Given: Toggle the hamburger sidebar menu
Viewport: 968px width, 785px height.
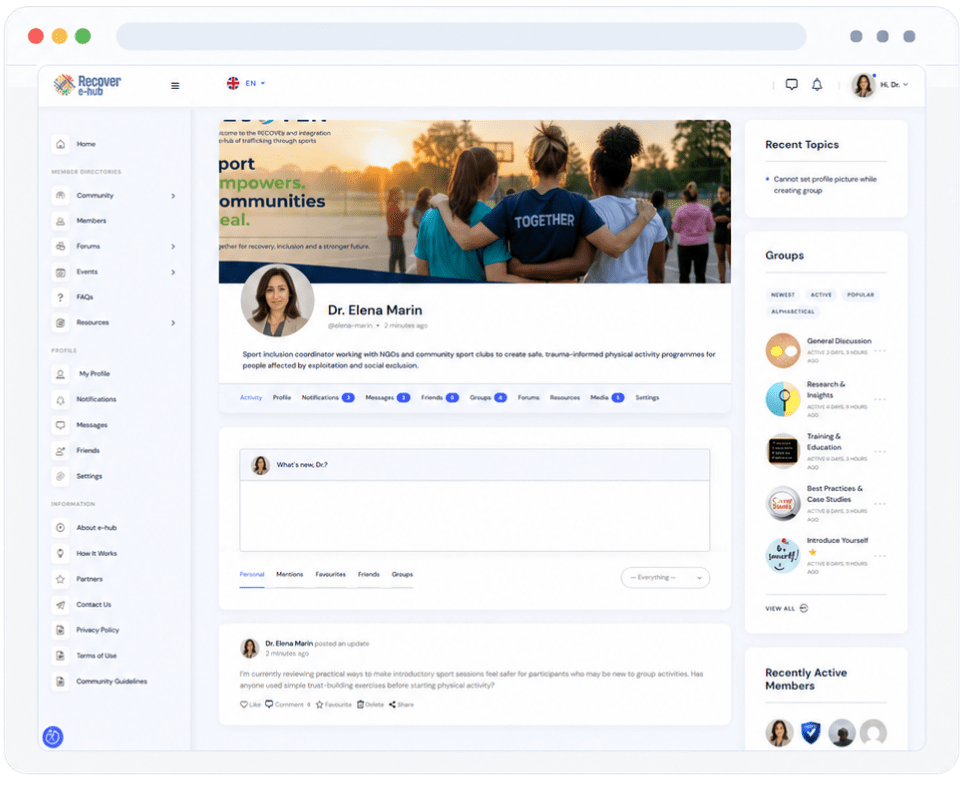Looking at the screenshot, I should 175,86.
